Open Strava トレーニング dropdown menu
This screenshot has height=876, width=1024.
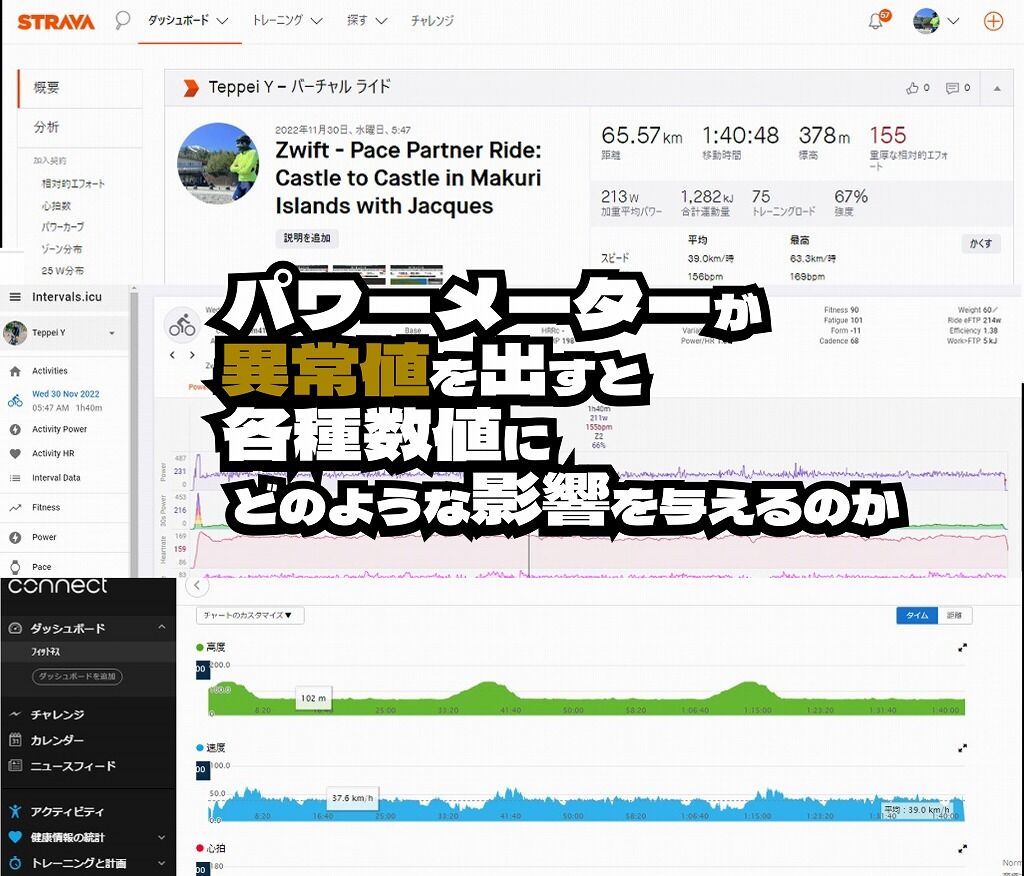point(287,21)
